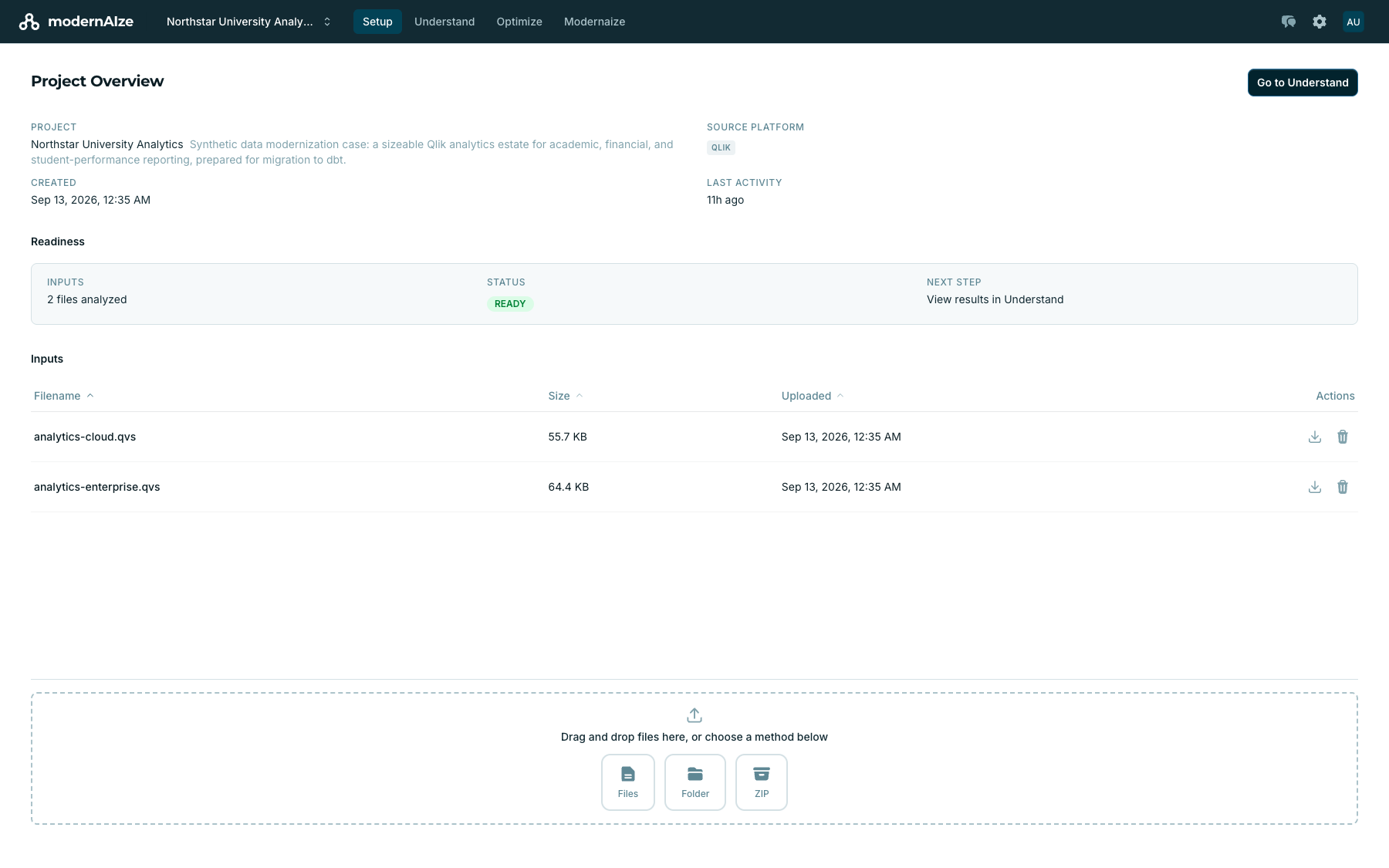Click the modernAIze logo icon
1389x868 pixels.
tap(29, 22)
